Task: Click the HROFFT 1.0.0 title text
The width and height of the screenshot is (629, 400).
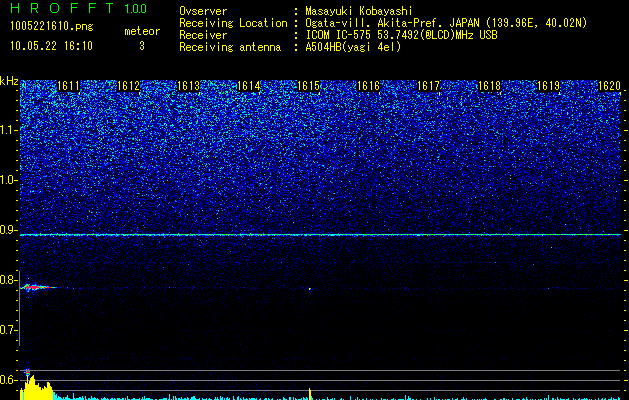Action: (x=78, y=8)
